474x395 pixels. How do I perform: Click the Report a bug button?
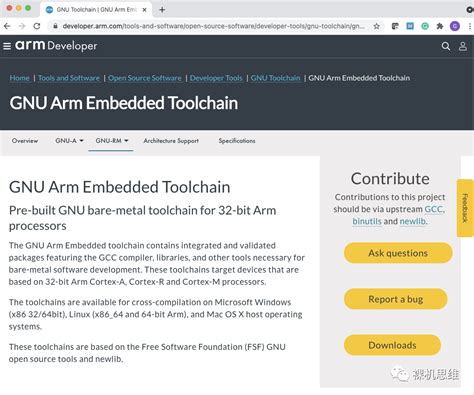coord(395,299)
